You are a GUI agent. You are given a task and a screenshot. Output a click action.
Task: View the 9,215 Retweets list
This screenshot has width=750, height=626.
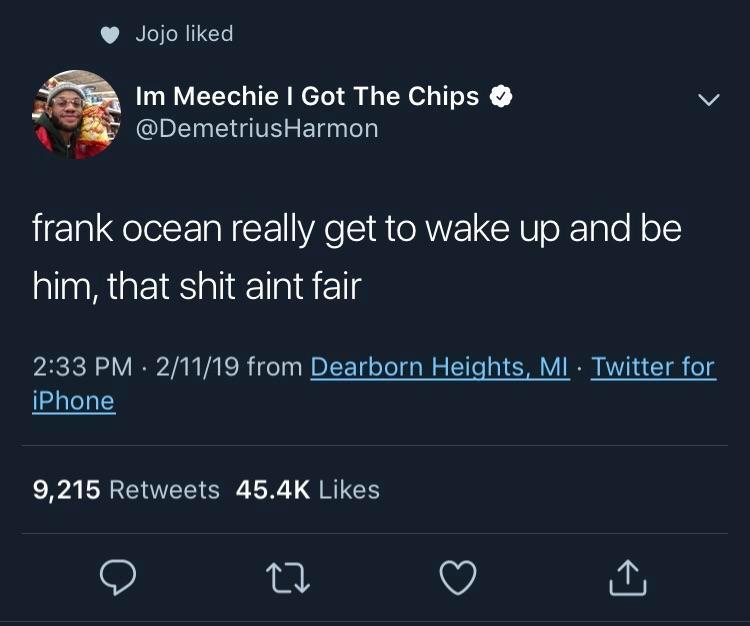(126, 490)
